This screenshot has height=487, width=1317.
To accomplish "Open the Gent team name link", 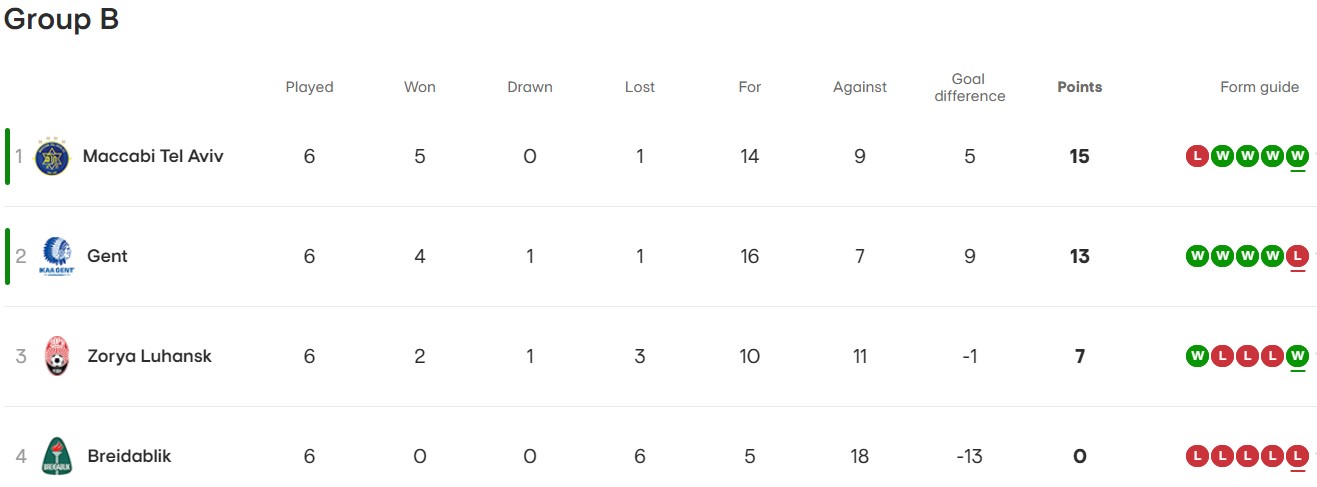I will (107, 256).
